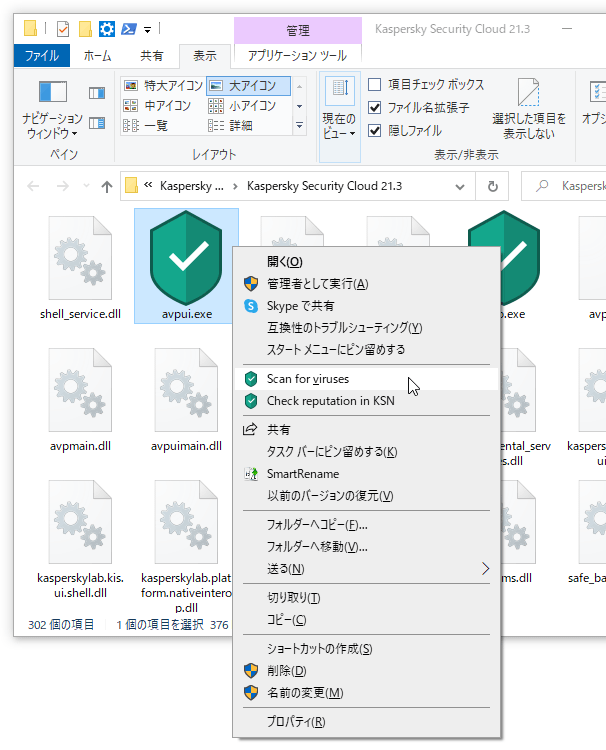
Task: Click the Check reputation in KSN shield icon
Action: 251,401
